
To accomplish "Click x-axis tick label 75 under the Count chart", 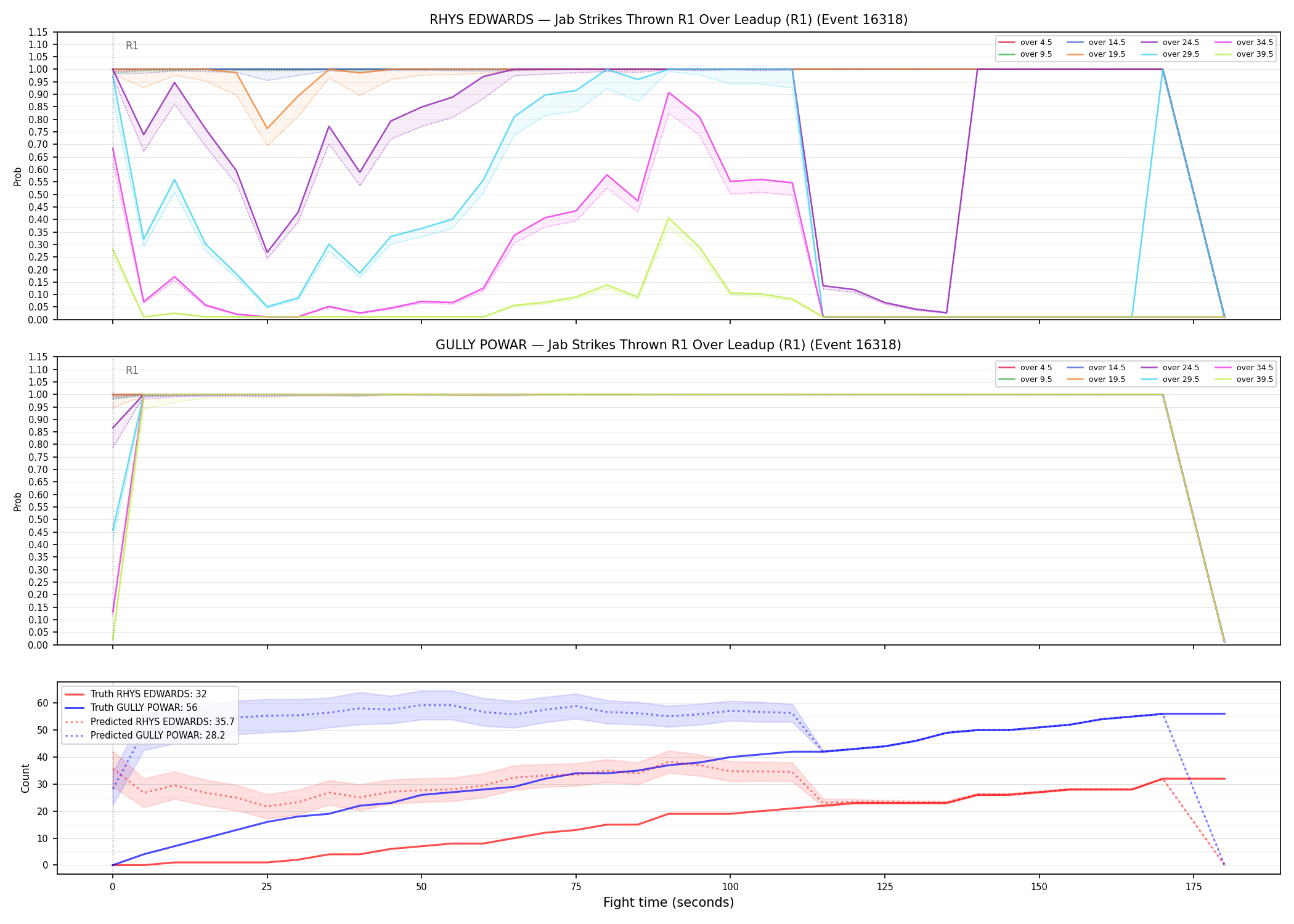I will point(576,887).
